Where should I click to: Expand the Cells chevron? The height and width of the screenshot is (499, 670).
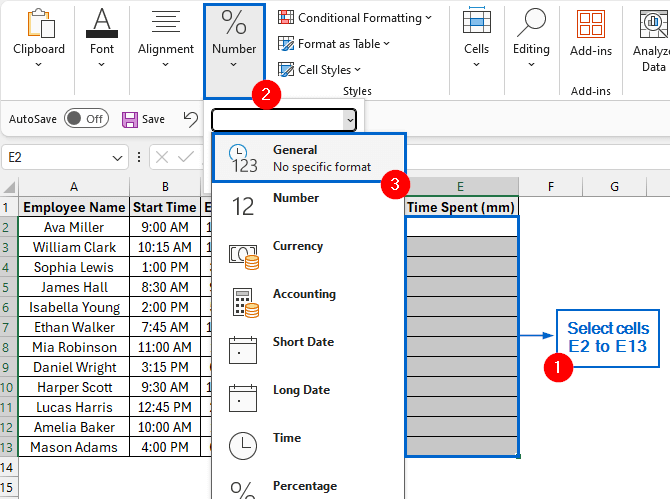[x=476, y=65]
